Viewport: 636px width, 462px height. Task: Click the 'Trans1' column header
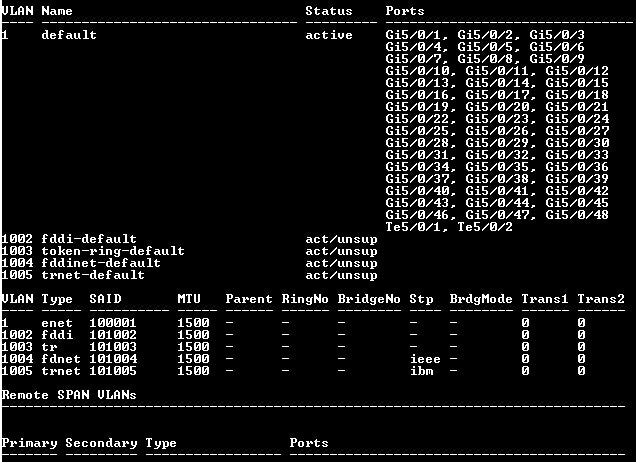point(545,299)
